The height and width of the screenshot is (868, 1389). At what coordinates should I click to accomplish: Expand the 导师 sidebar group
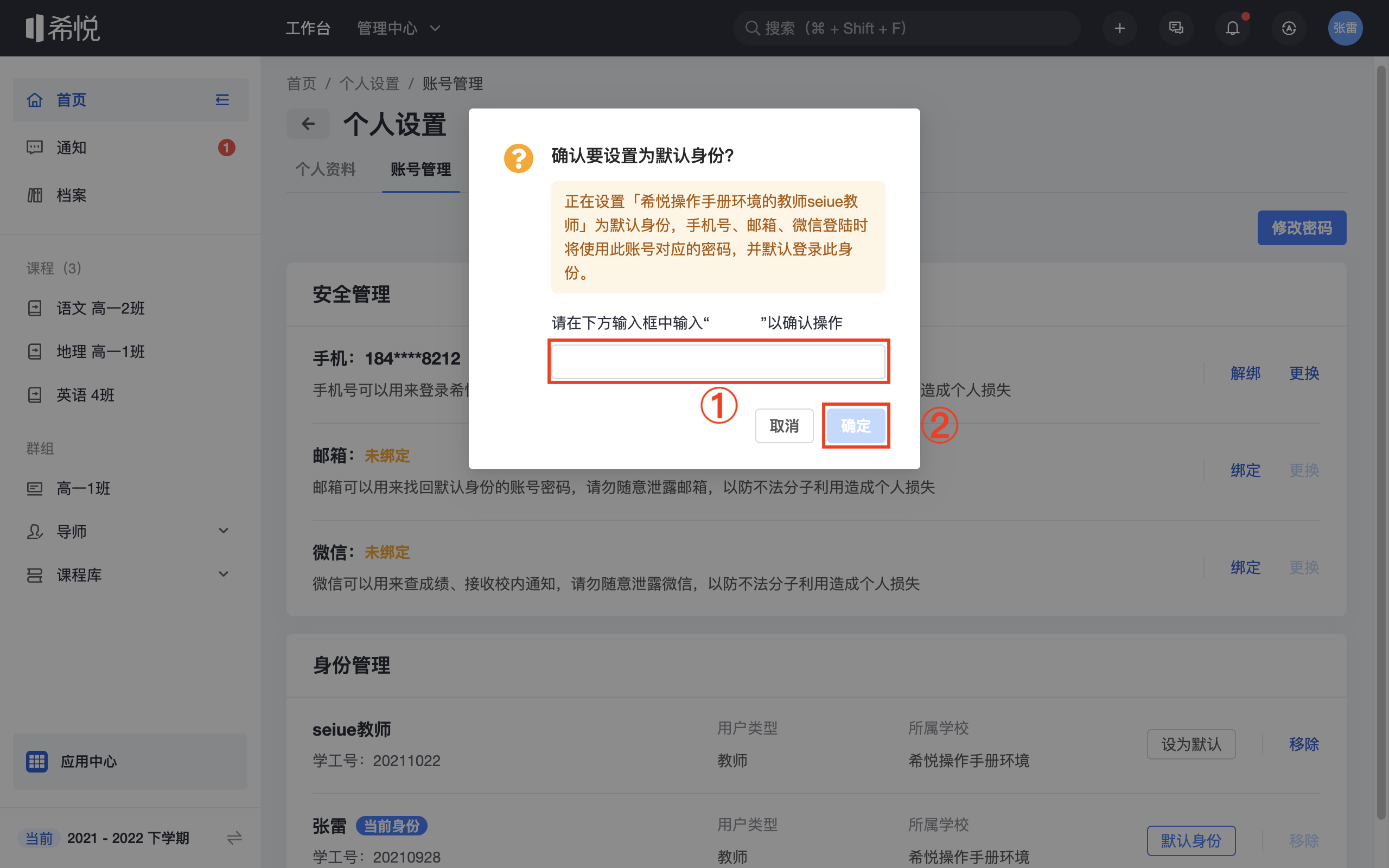coord(224,531)
